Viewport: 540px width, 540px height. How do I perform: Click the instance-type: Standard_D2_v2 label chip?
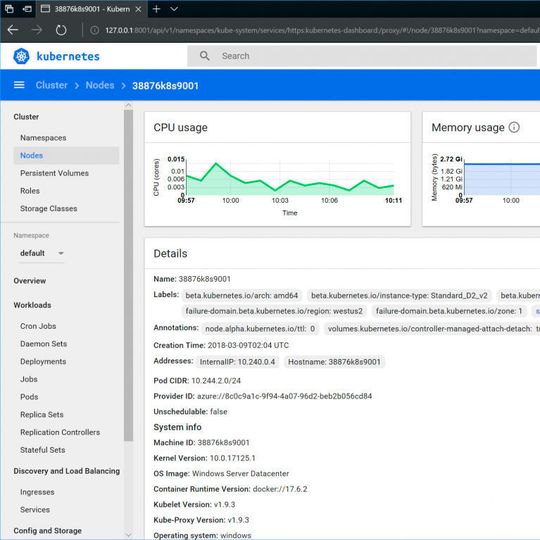pos(399,295)
